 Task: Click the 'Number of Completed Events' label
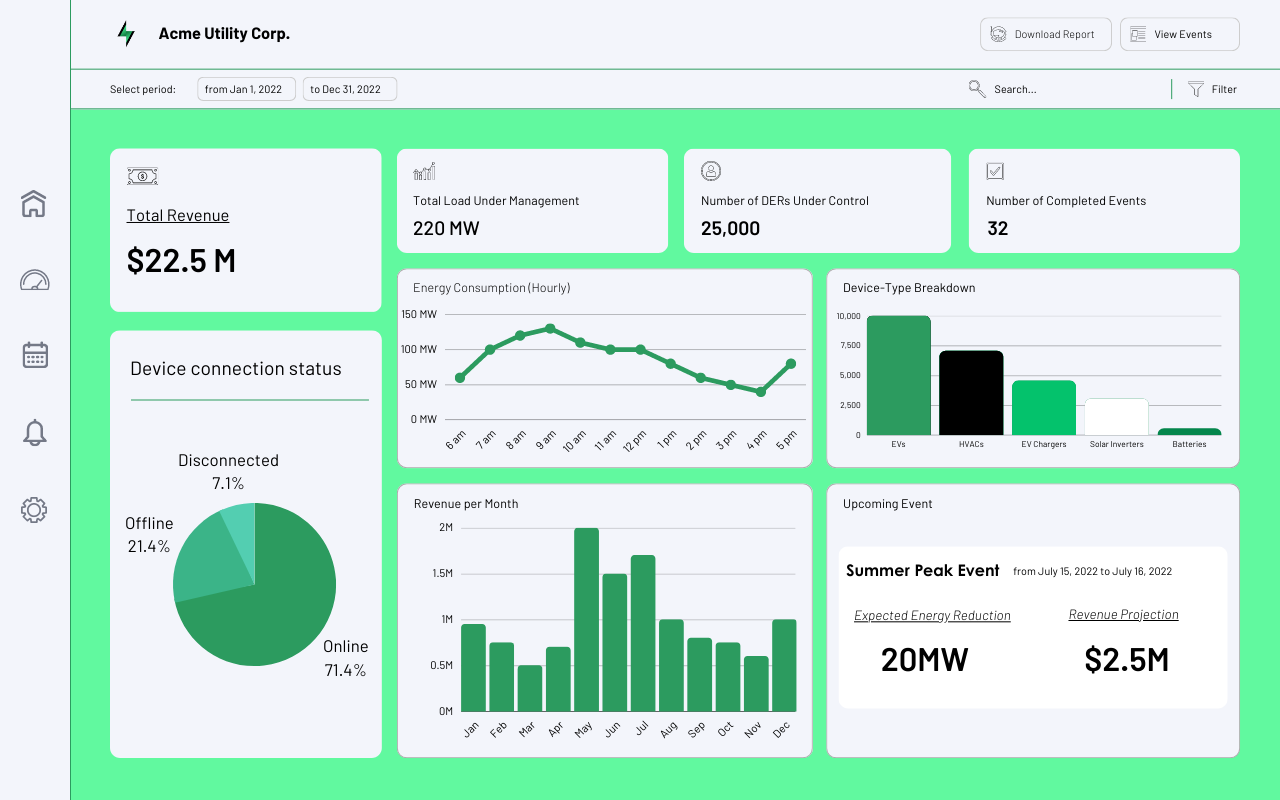1066,201
